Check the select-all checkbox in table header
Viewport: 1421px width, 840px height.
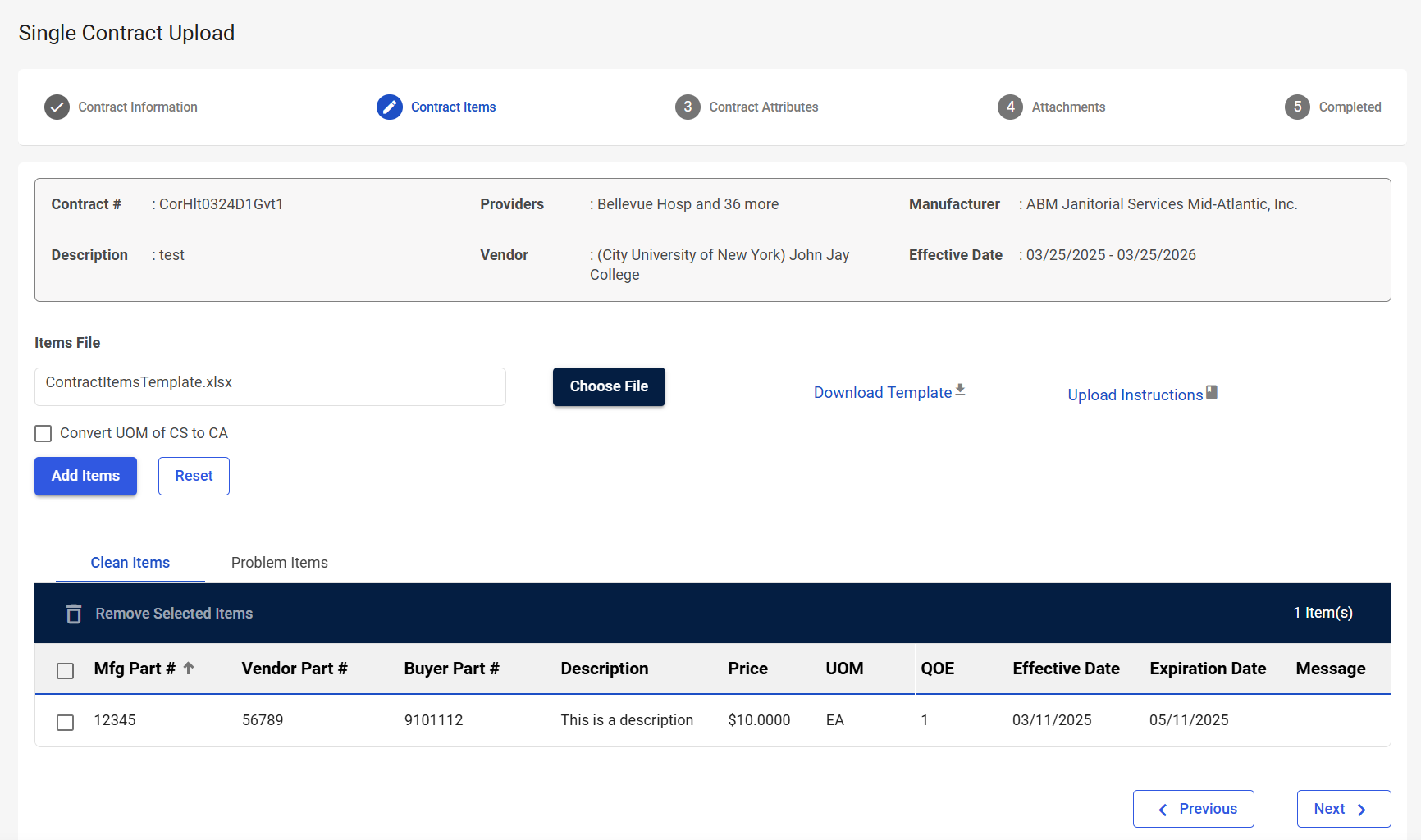pyautogui.click(x=66, y=671)
